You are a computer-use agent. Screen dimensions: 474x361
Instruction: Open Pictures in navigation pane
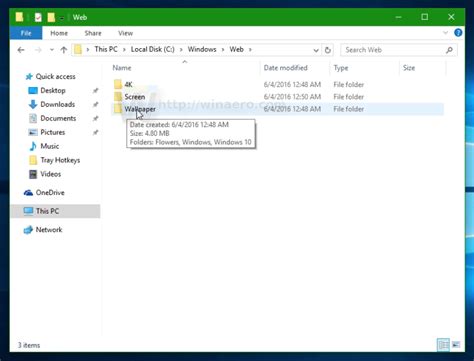(x=53, y=132)
